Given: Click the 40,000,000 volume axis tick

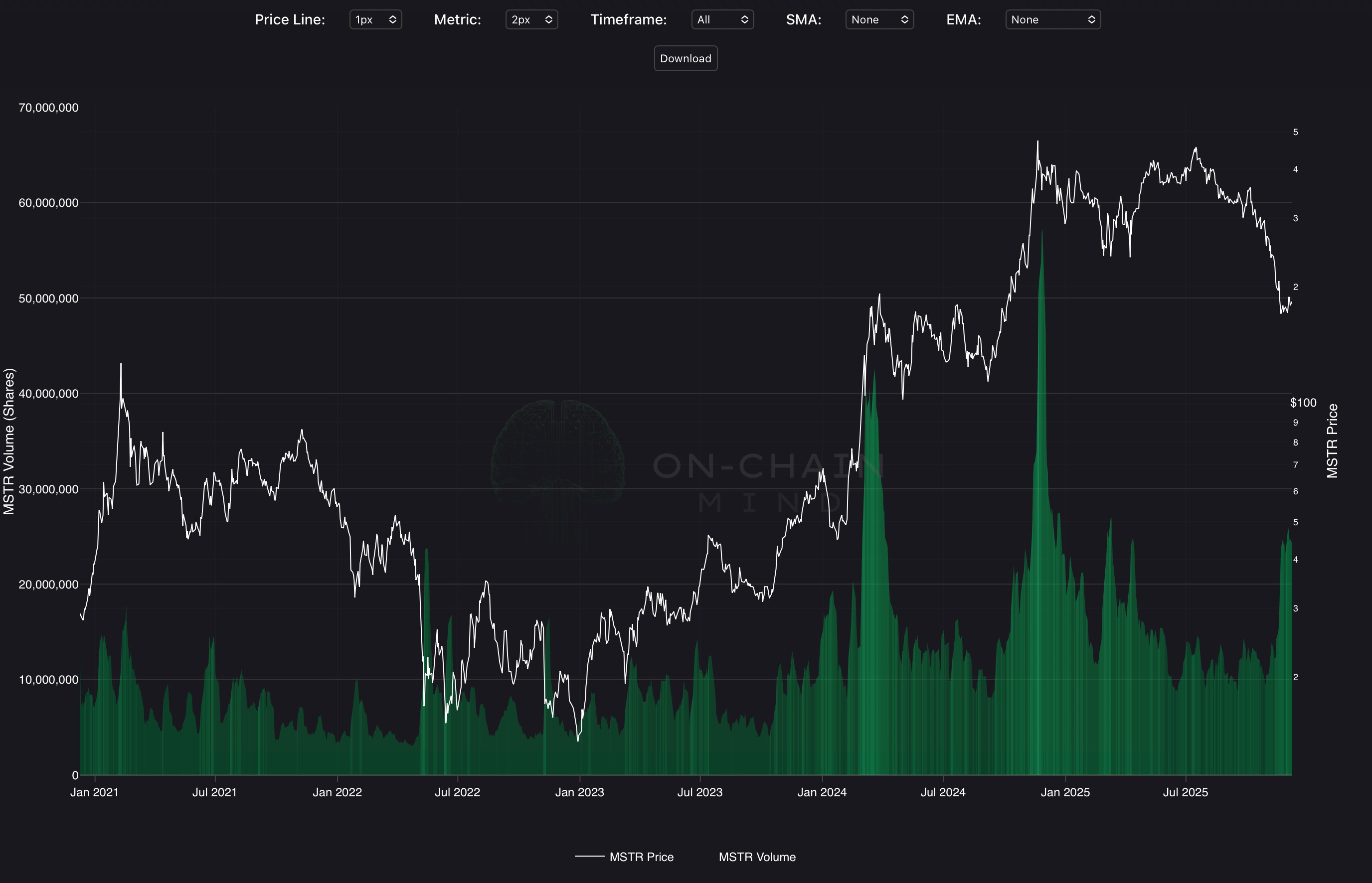Looking at the screenshot, I should (48, 393).
